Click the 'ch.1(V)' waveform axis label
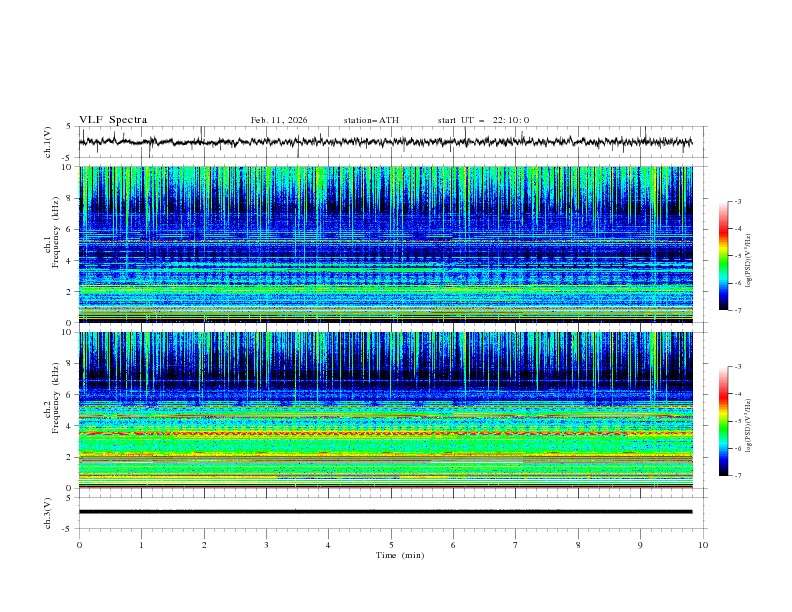Viewport: 792px width, 612px height. tap(48, 142)
